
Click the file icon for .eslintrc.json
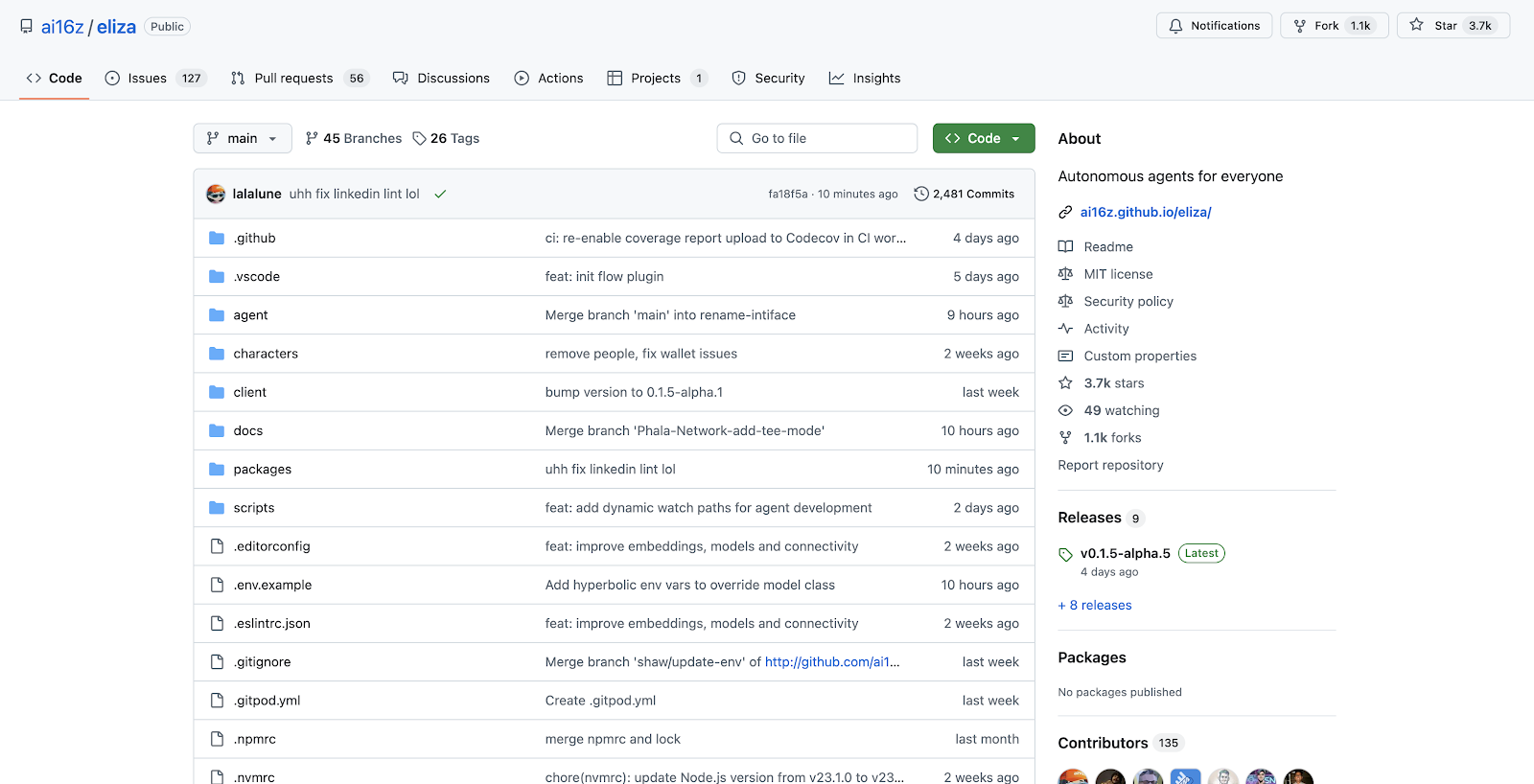click(x=217, y=623)
